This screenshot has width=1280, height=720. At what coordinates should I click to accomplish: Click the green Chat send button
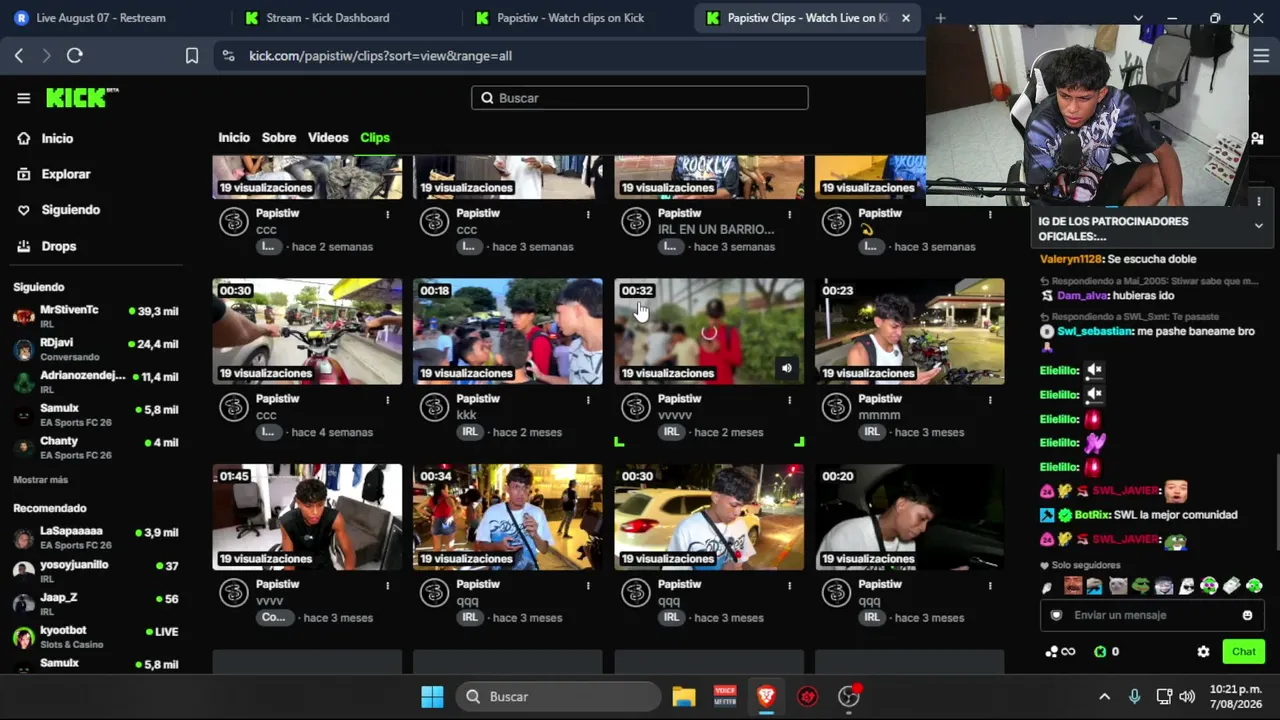pyautogui.click(x=1243, y=651)
